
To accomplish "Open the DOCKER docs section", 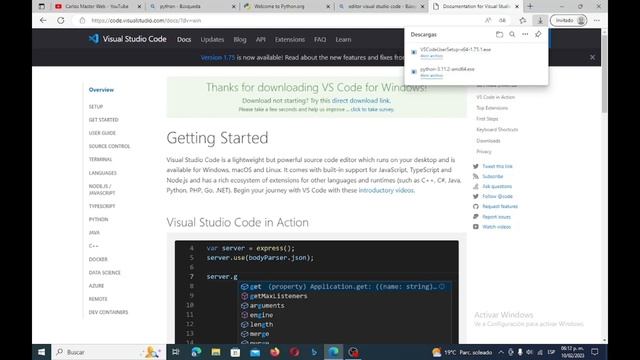I will (98, 259).
